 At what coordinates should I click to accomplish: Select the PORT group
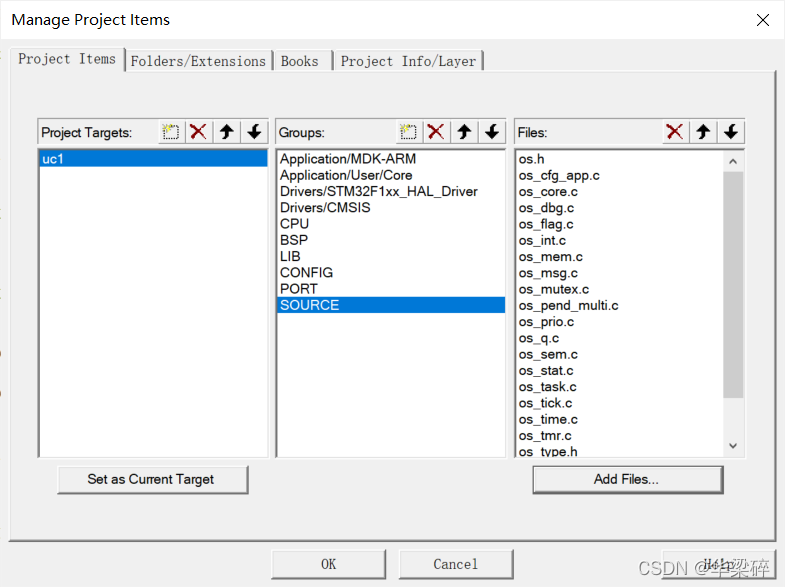390,289
